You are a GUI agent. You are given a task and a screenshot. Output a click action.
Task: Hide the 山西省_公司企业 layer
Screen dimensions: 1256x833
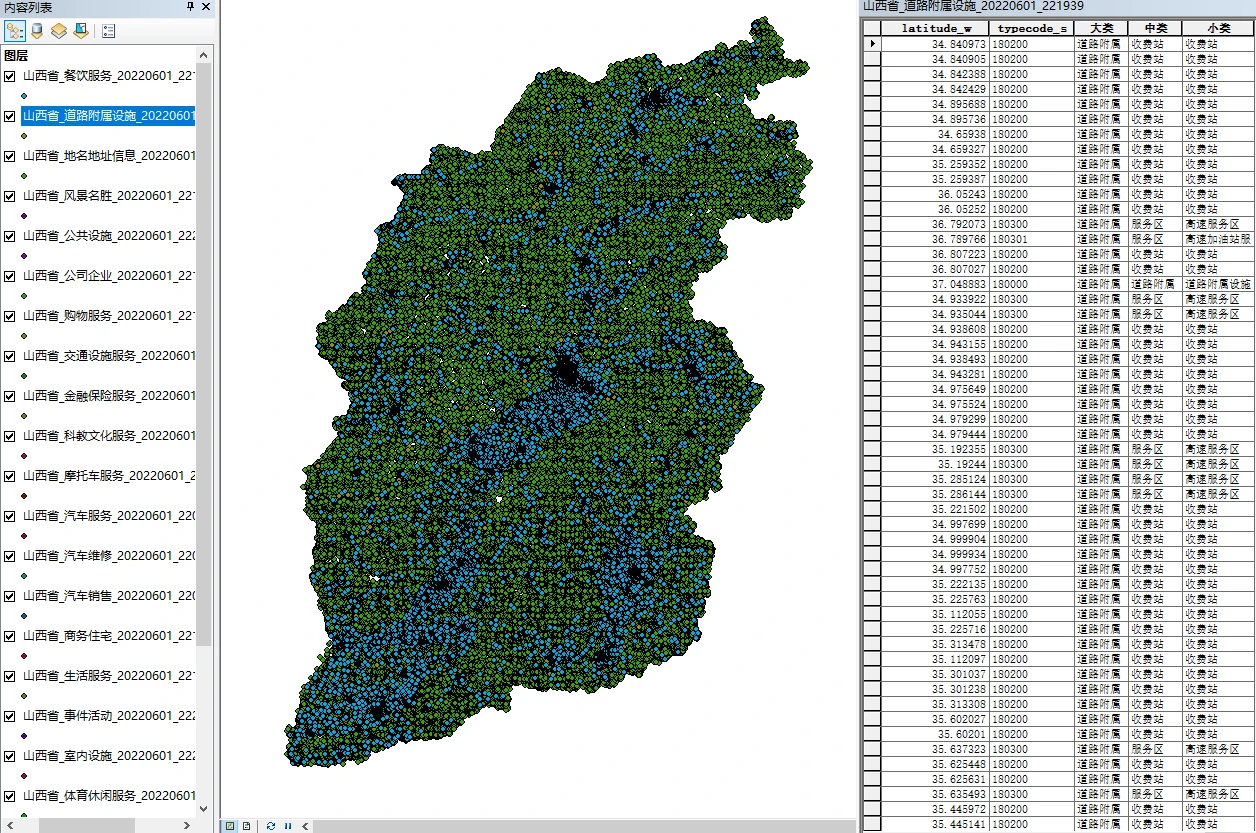[x=10, y=276]
